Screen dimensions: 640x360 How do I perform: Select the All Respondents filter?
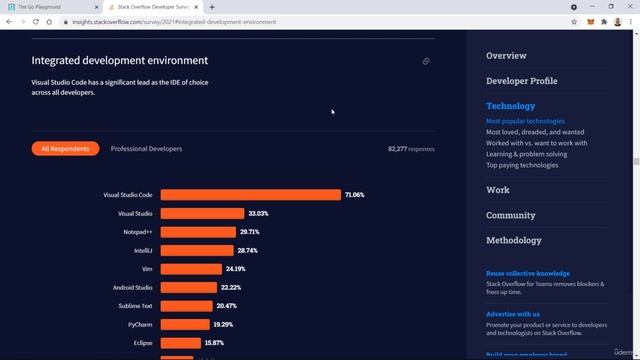coord(65,149)
